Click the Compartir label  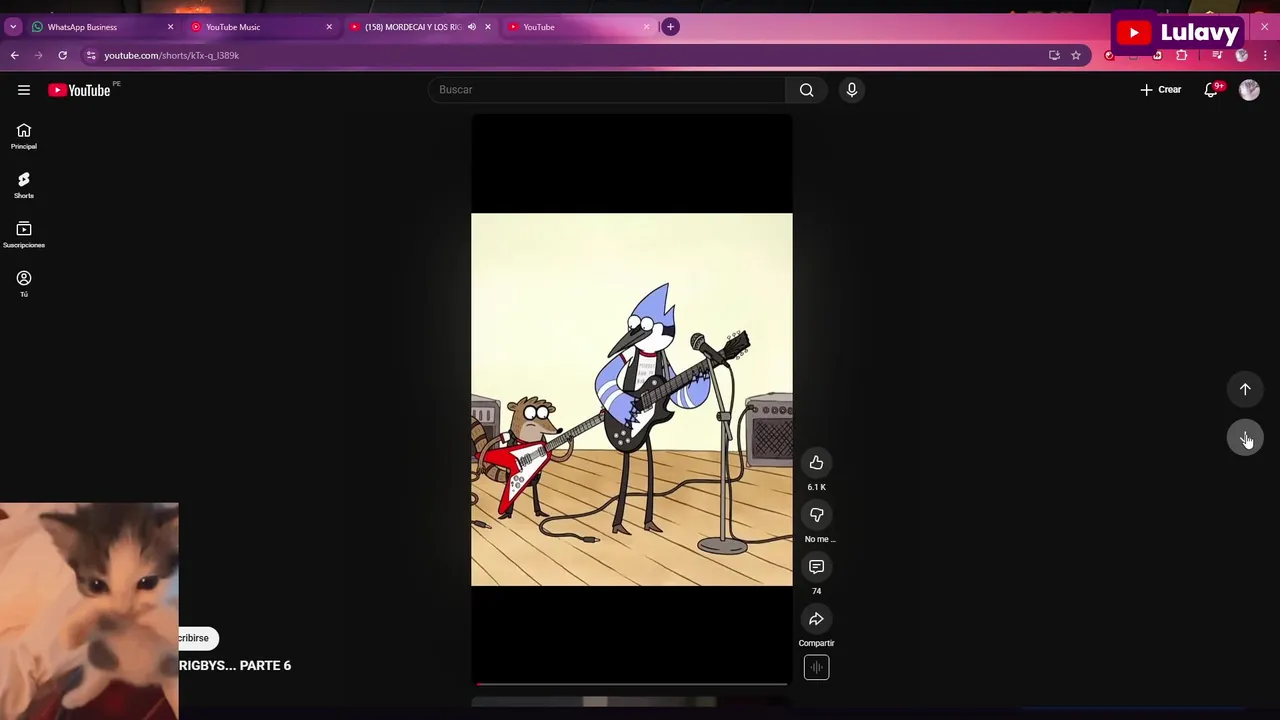816,643
